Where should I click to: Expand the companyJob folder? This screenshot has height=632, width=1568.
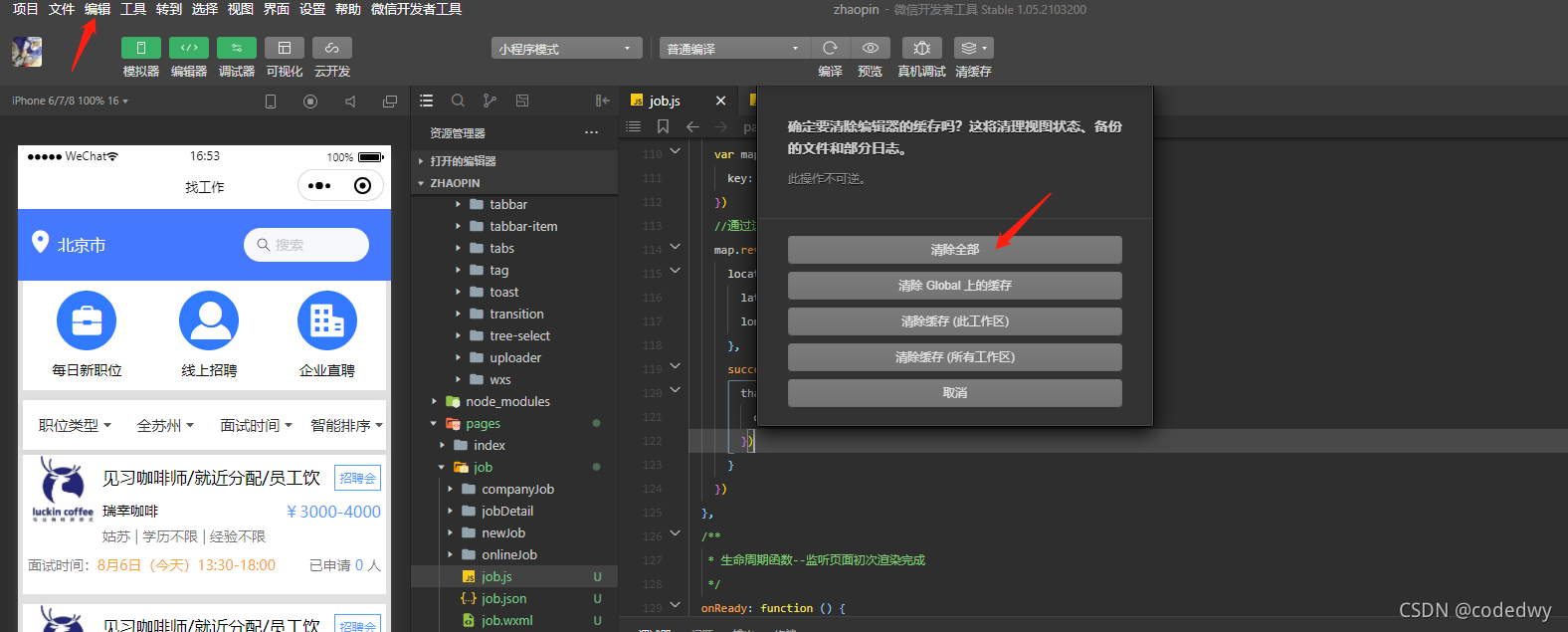(514, 489)
